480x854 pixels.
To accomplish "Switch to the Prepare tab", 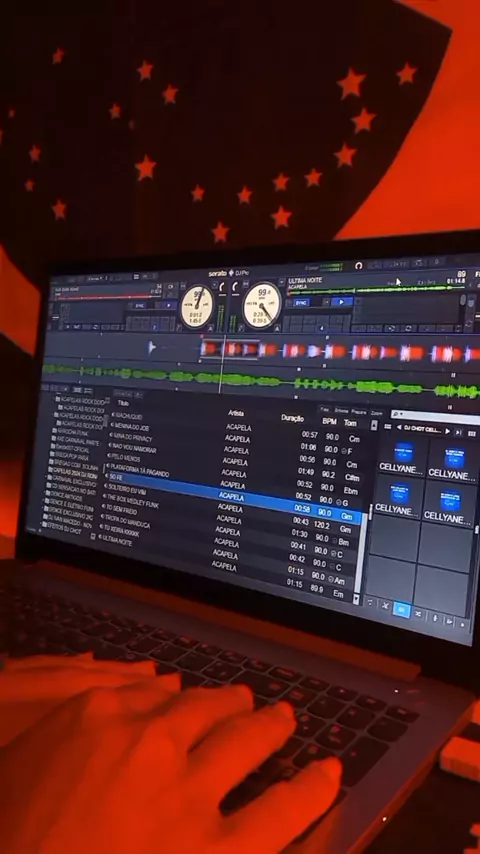I will click(359, 411).
